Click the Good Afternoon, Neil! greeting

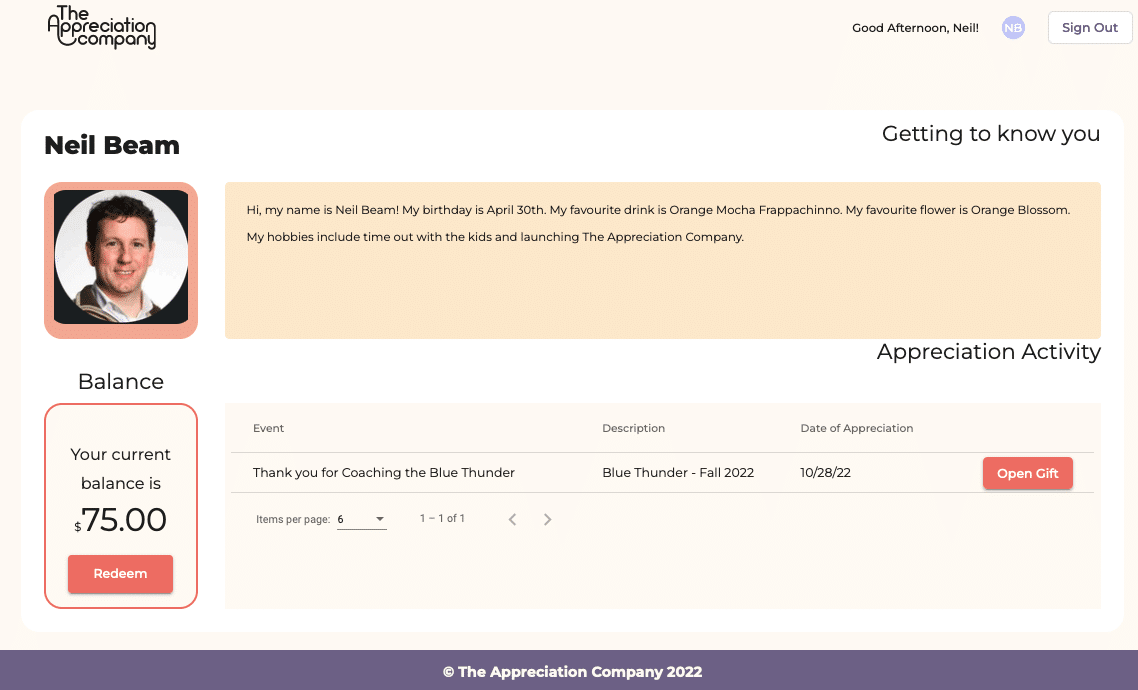tap(915, 28)
